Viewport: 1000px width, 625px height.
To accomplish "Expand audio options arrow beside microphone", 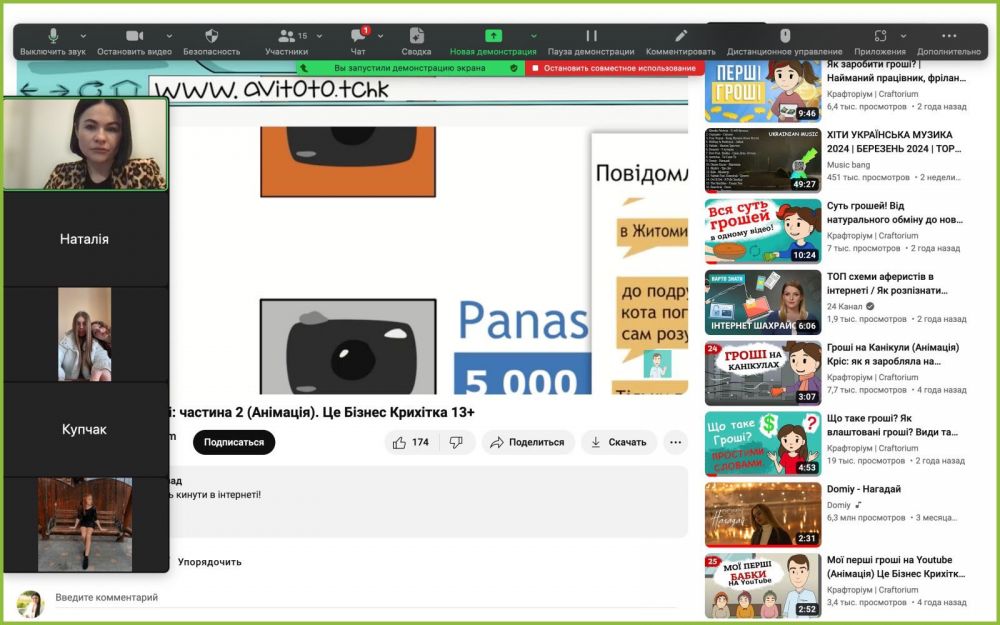I will point(83,36).
